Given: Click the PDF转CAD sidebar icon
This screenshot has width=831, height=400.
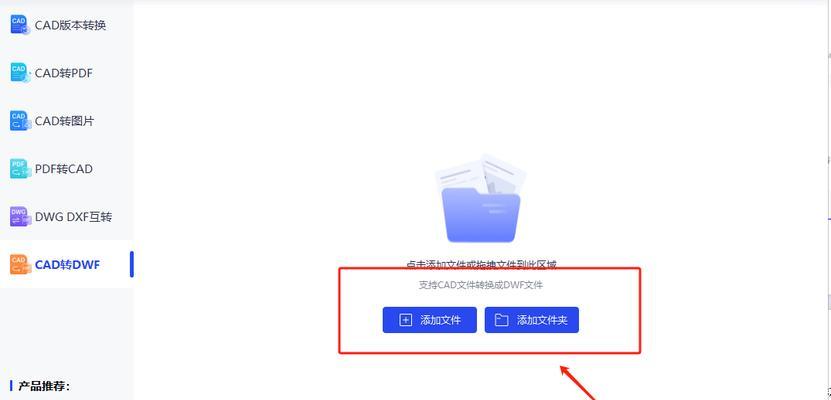Looking at the screenshot, I should pos(21,169).
